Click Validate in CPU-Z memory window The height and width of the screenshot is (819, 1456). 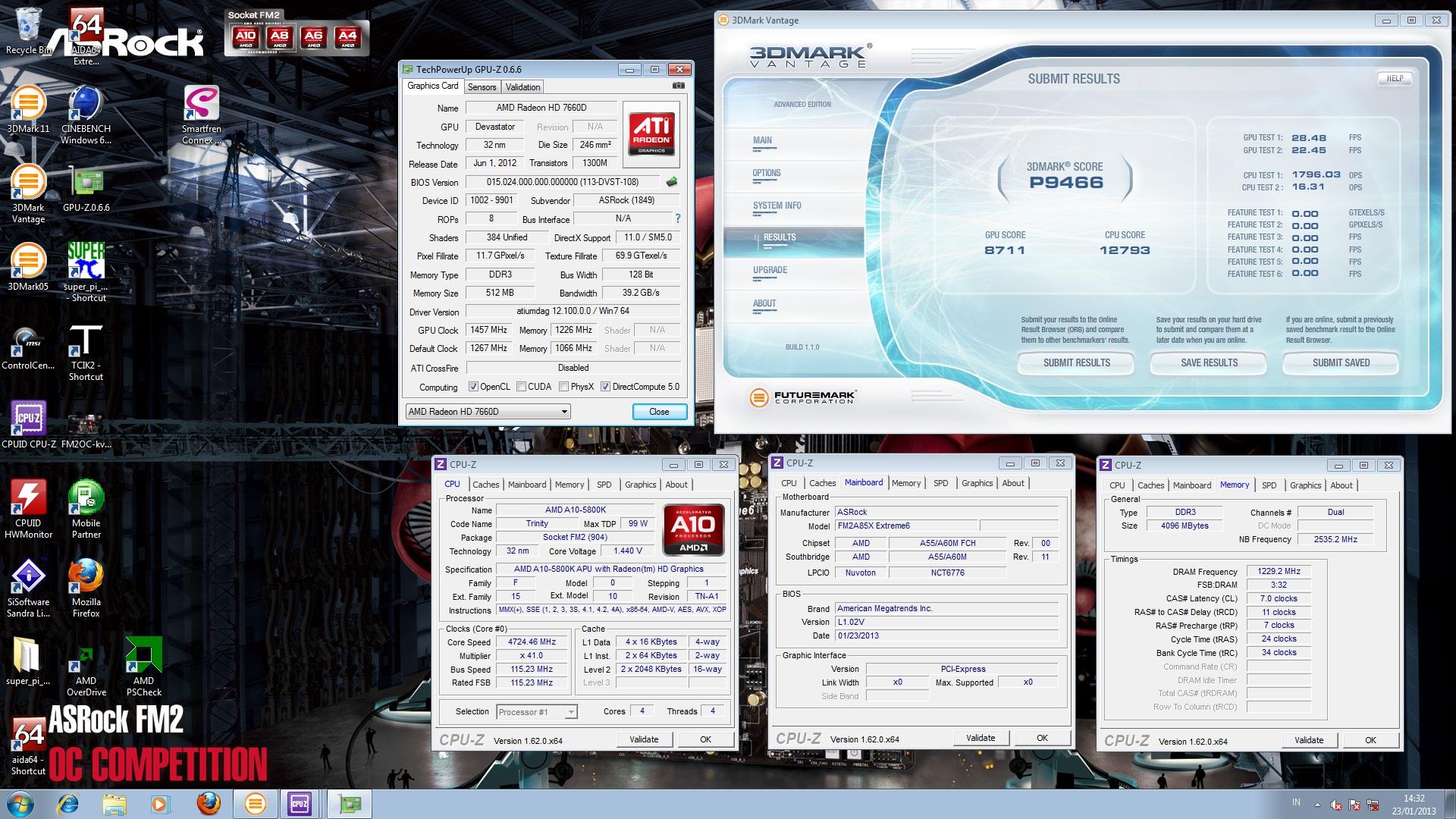click(x=1309, y=740)
